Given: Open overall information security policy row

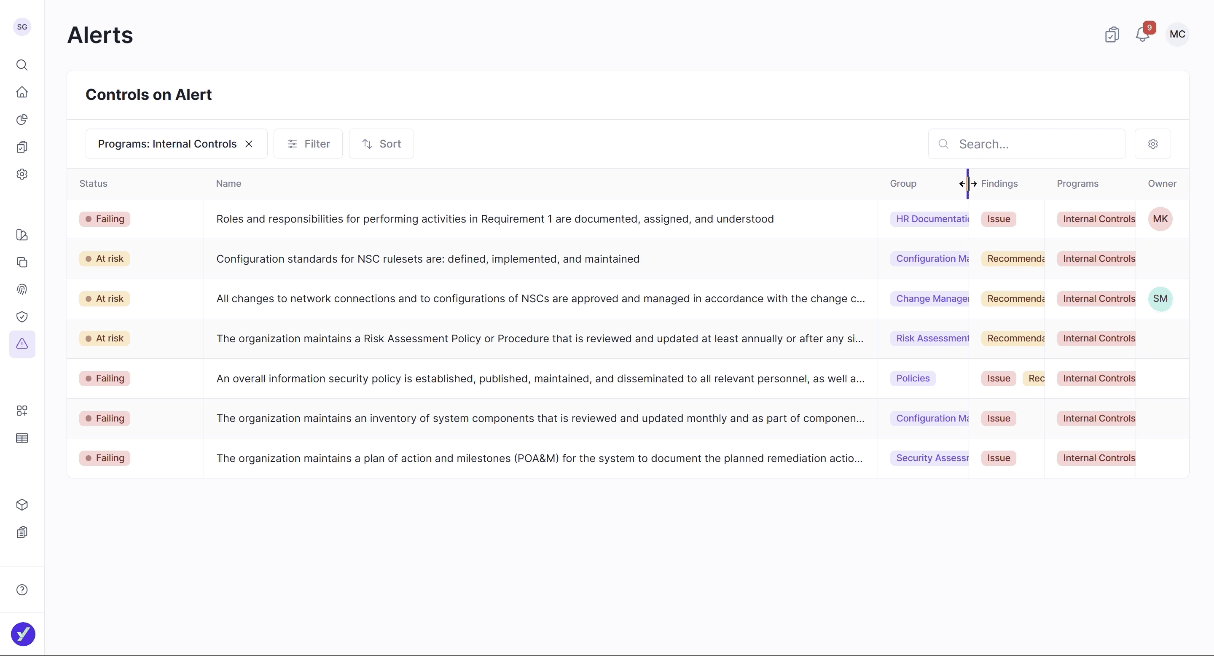Looking at the screenshot, I should tap(628, 379).
